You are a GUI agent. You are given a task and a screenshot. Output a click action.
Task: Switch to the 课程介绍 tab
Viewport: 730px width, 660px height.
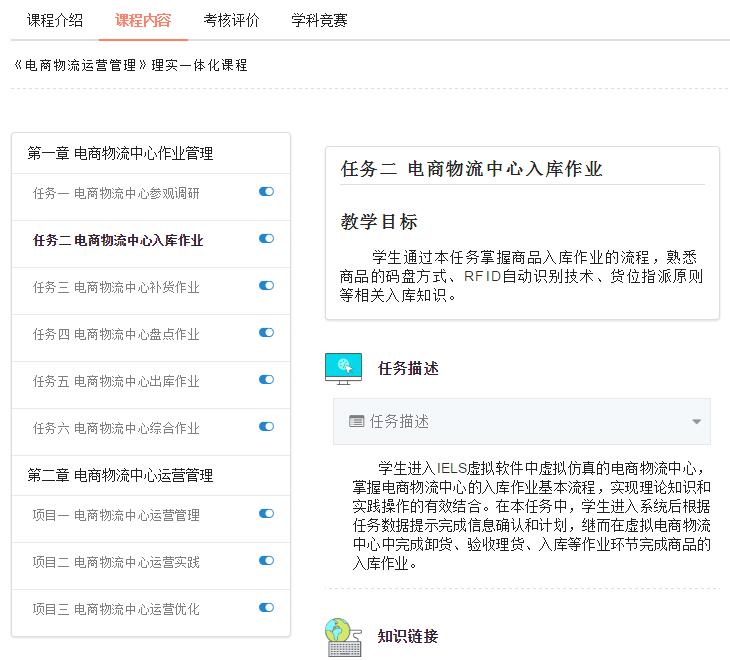[x=55, y=20]
